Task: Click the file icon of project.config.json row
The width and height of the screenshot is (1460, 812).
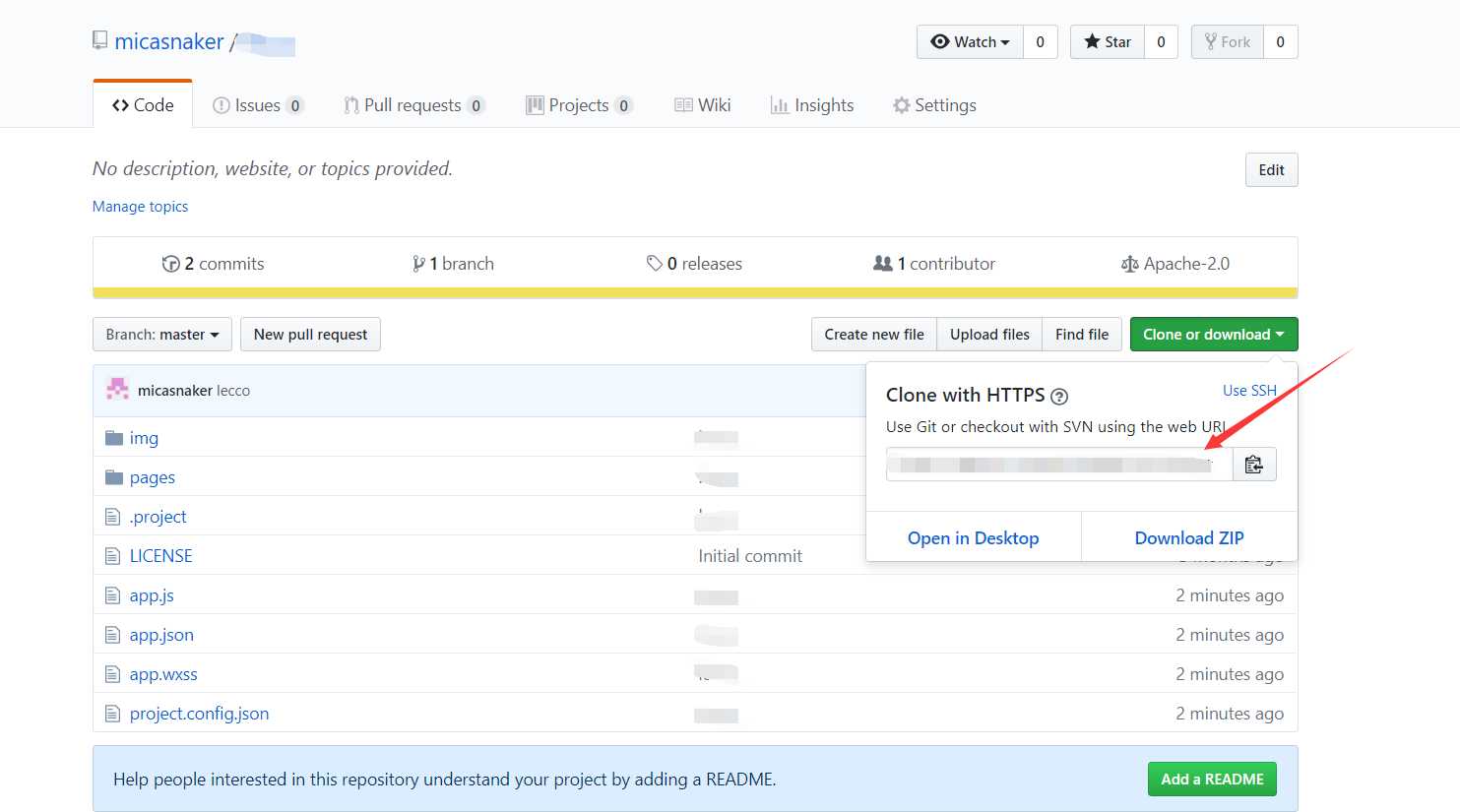Action: pos(112,714)
